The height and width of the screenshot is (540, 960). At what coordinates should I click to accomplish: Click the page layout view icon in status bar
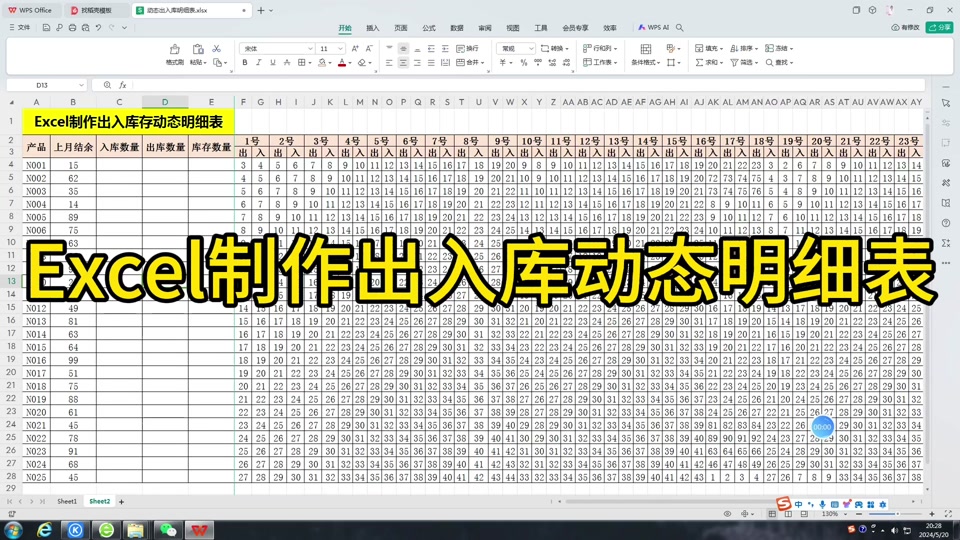point(788,514)
